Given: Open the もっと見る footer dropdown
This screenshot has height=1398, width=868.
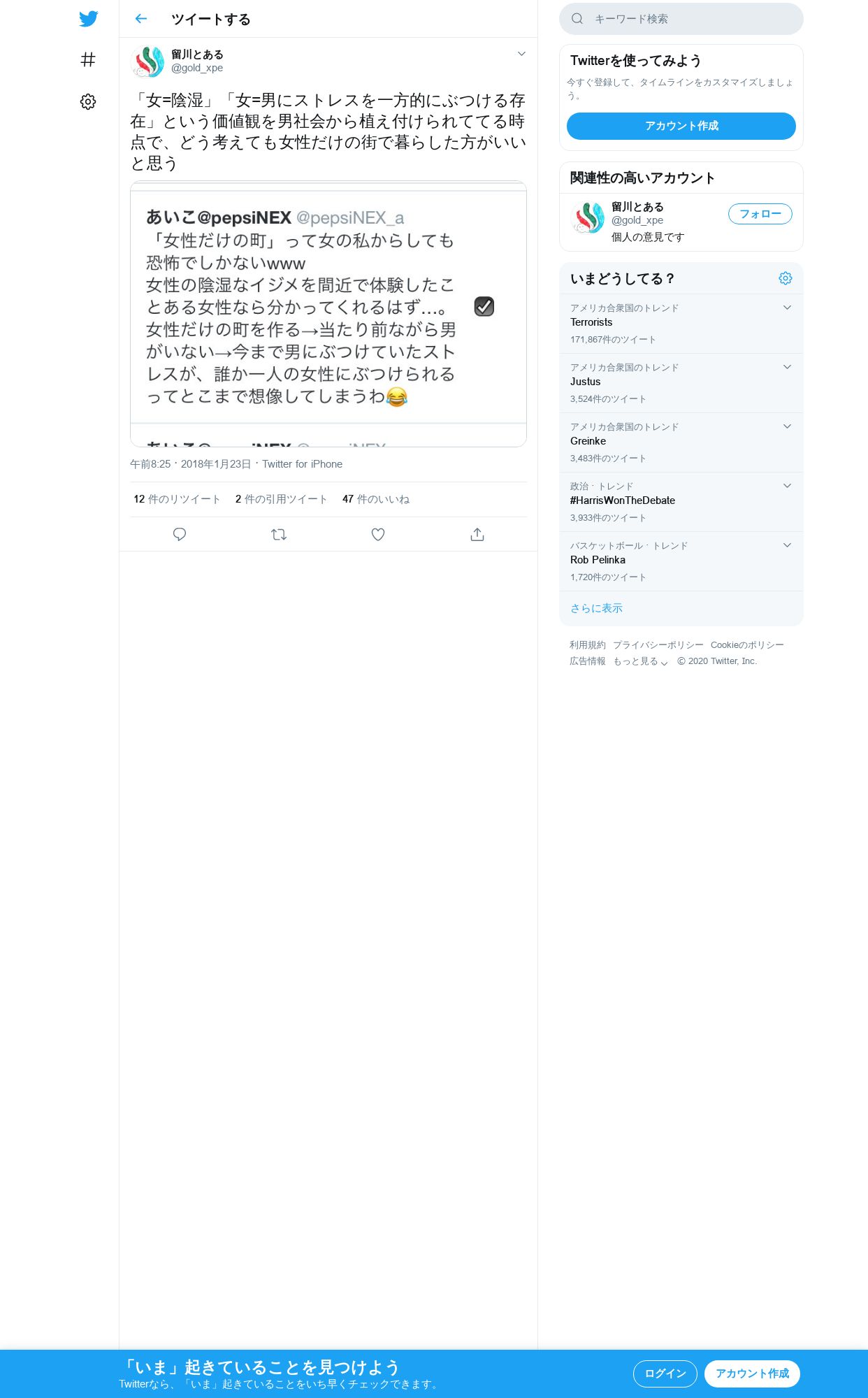Looking at the screenshot, I should [641, 661].
